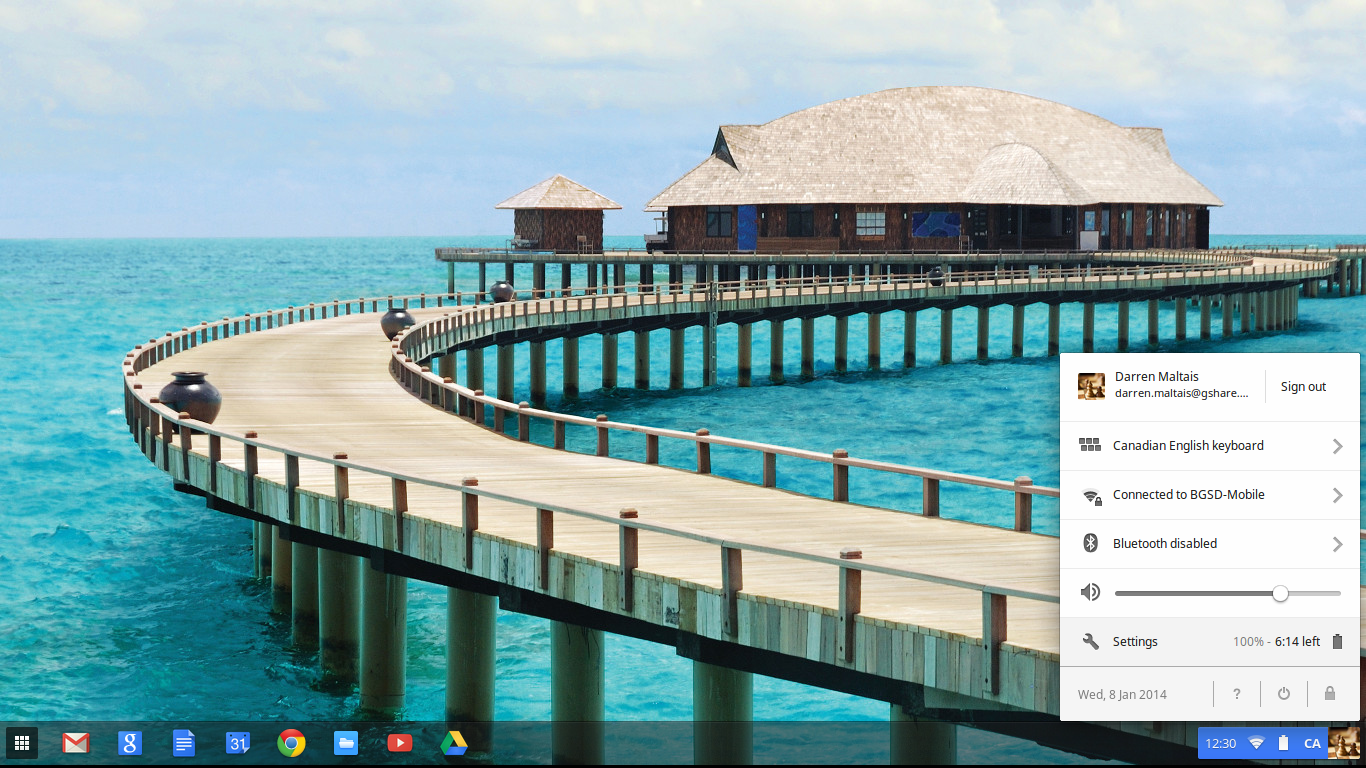Select the Bluetooth disabled label
The height and width of the screenshot is (768, 1366).
point(1165,544)
